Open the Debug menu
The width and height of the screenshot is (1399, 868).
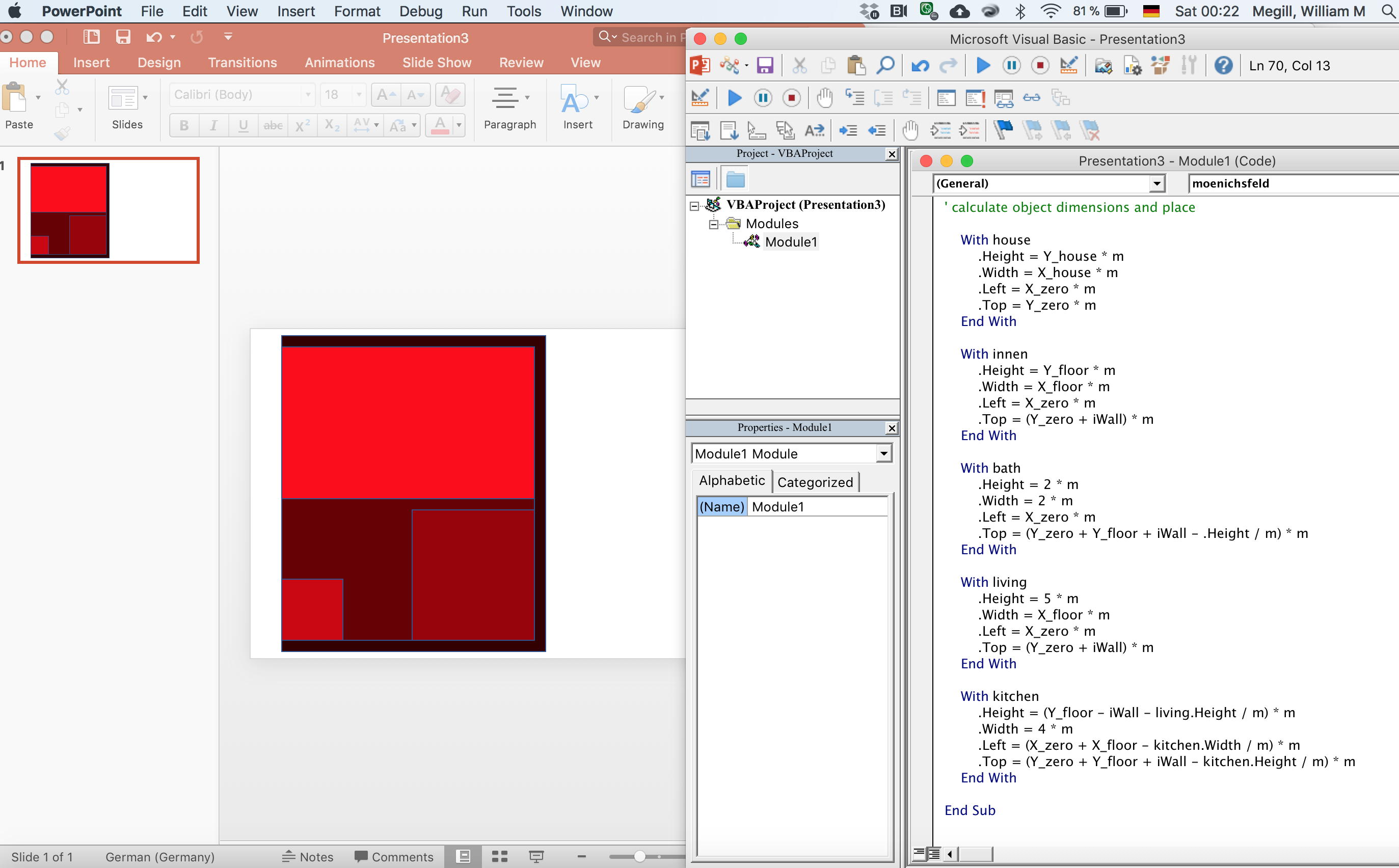pos(421,12)
